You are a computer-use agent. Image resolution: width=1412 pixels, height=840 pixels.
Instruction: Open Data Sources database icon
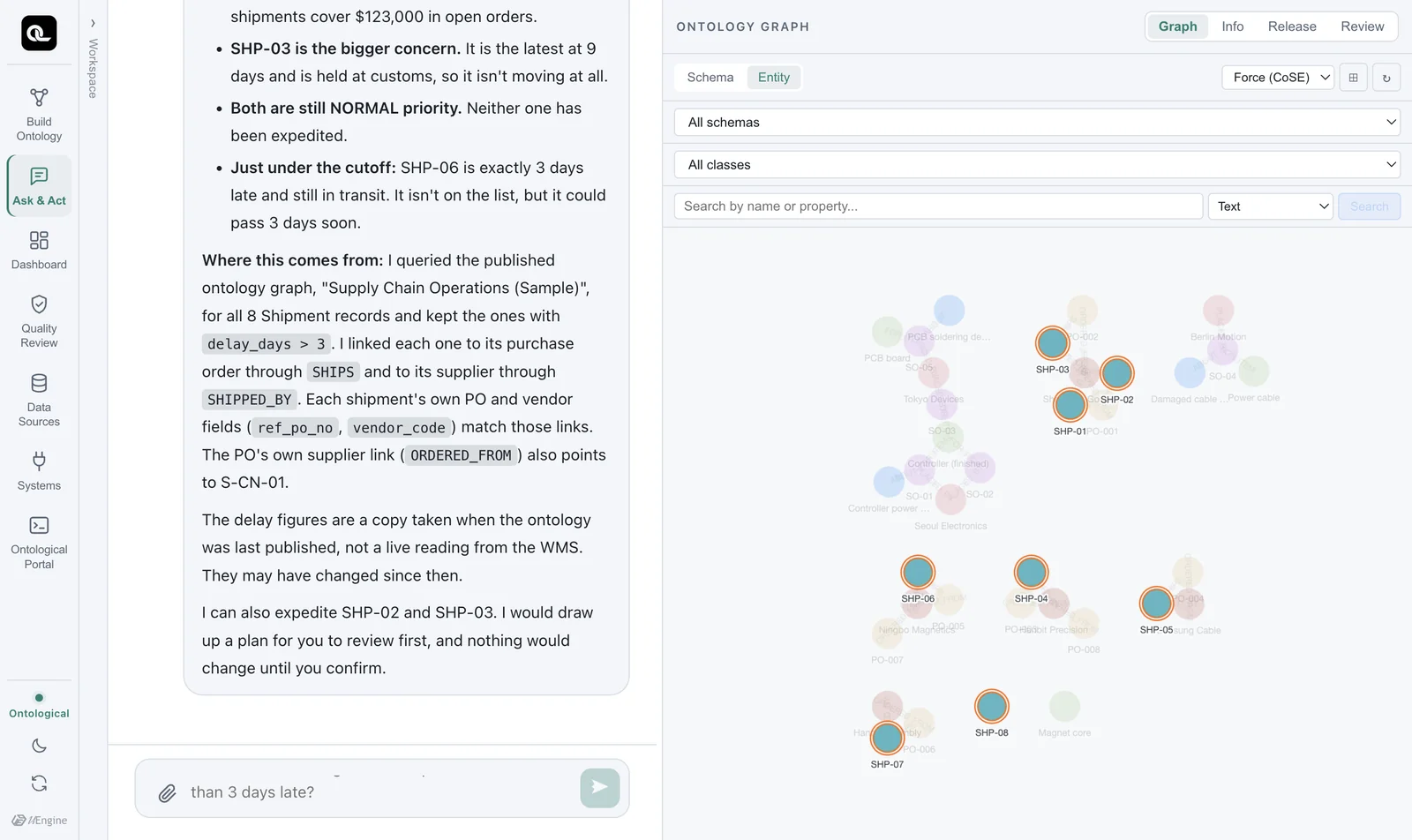(39, 383)
